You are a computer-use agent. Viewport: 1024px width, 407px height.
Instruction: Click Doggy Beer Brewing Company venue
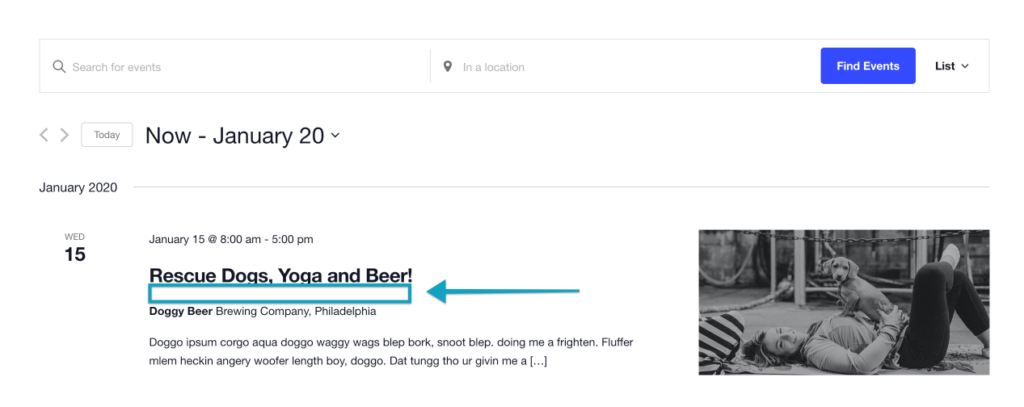coord(263,311)
